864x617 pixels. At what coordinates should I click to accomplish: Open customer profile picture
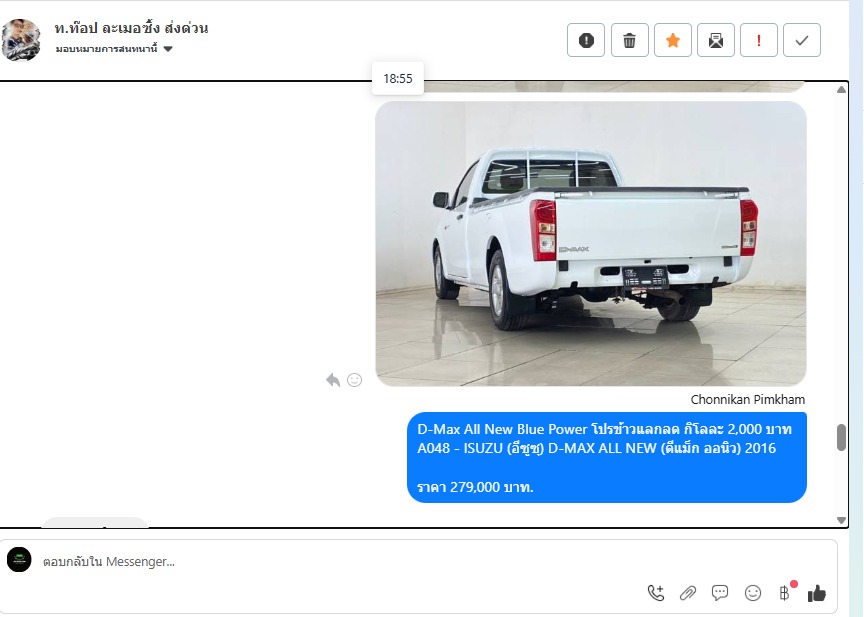pyautogui.click(x=21, y=40)
